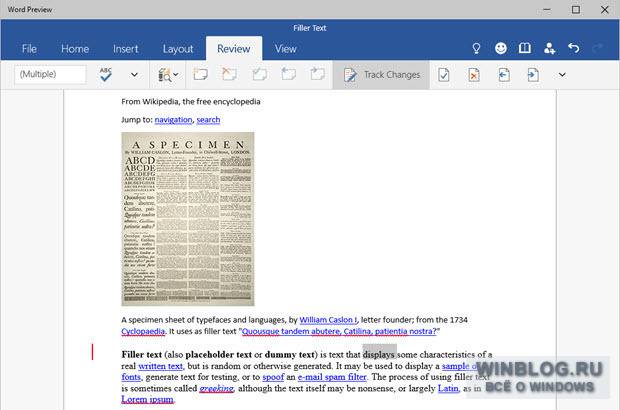This screenshot has height=410, width=620.
Task: Open the Cyclopaedia link
Action: click(143, 331)
